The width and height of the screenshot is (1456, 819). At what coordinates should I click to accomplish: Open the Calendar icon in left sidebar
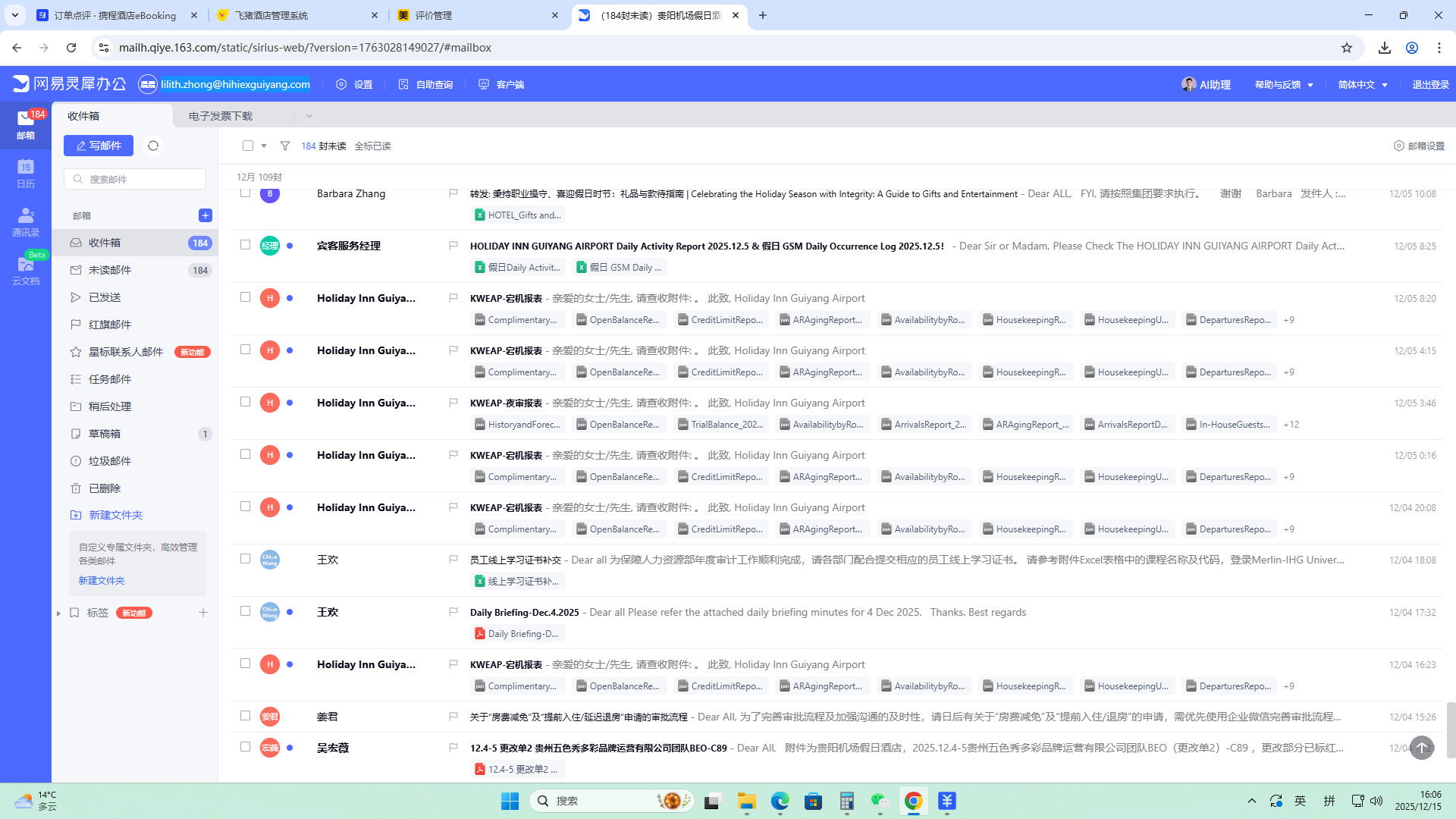click(26, 173)
